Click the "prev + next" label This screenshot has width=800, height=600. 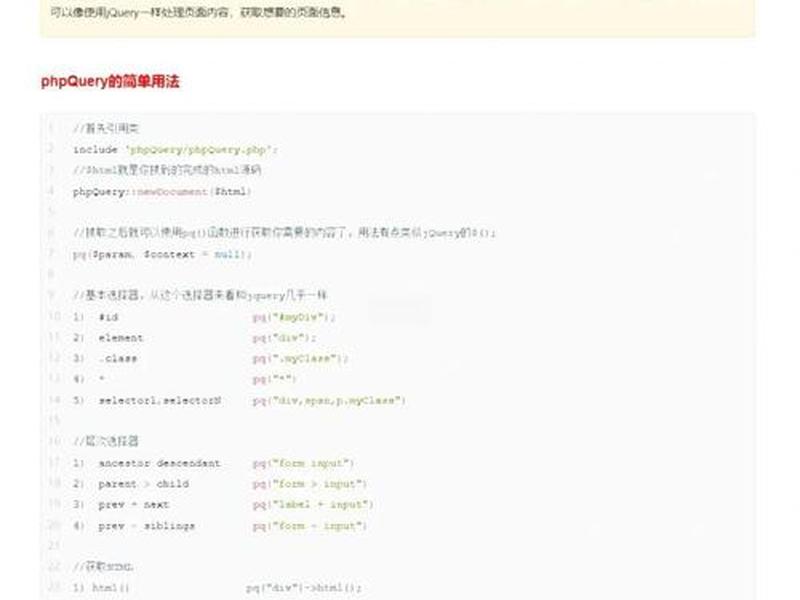coord(134,505)
